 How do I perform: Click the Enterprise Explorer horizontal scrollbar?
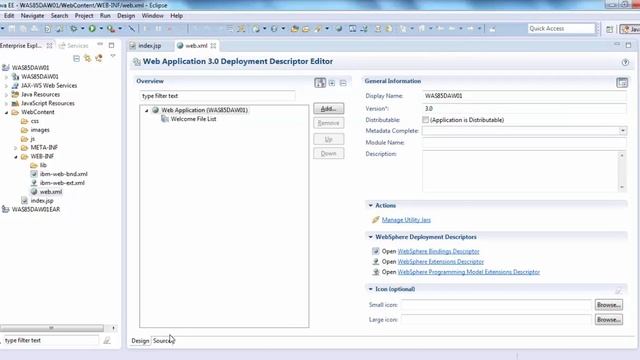[x=51, y=328]
